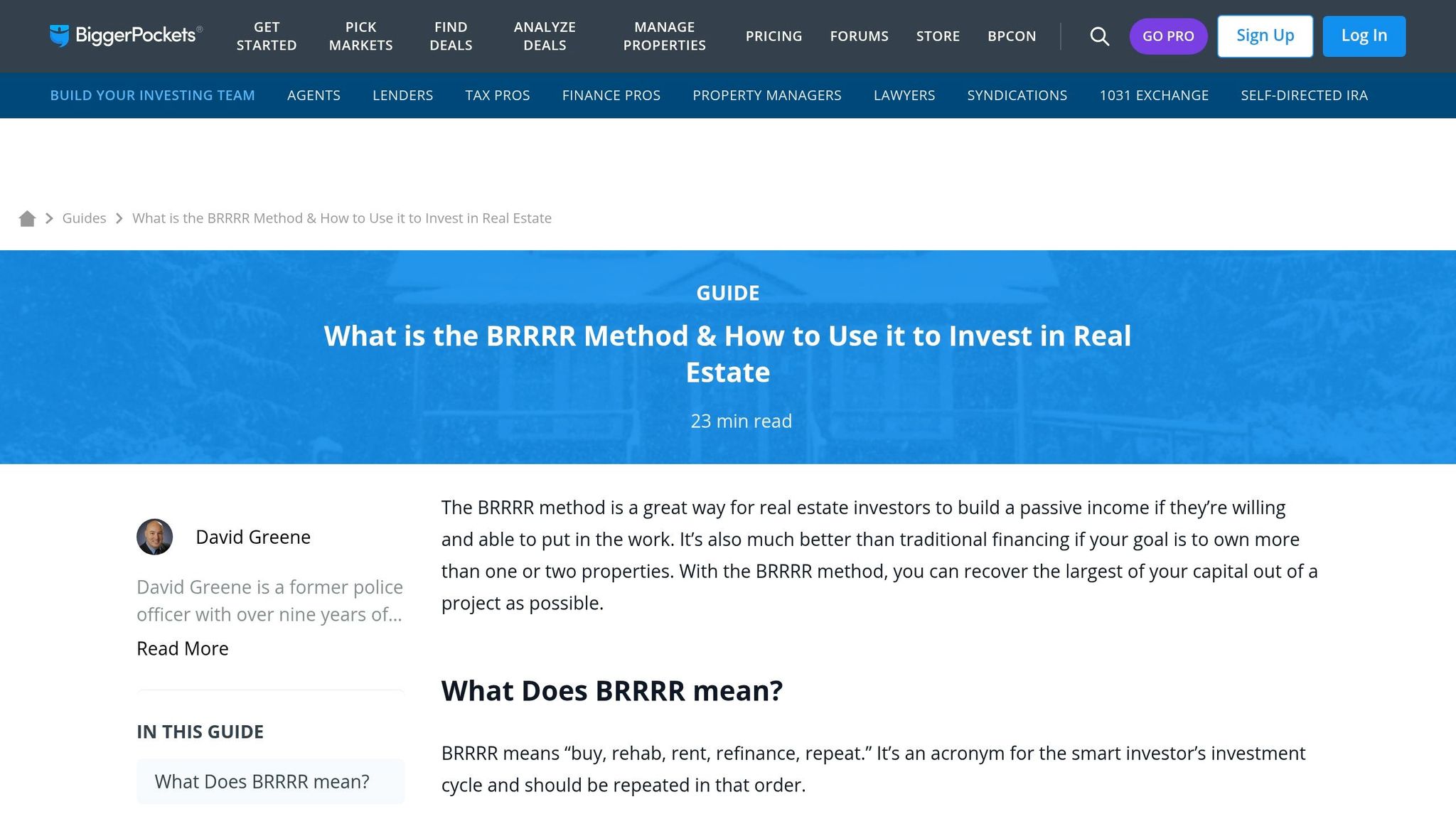The width and height of the screenshot is (1456, 819).
Task: Expand the Find Deals menu
Action: click(451, 36)
